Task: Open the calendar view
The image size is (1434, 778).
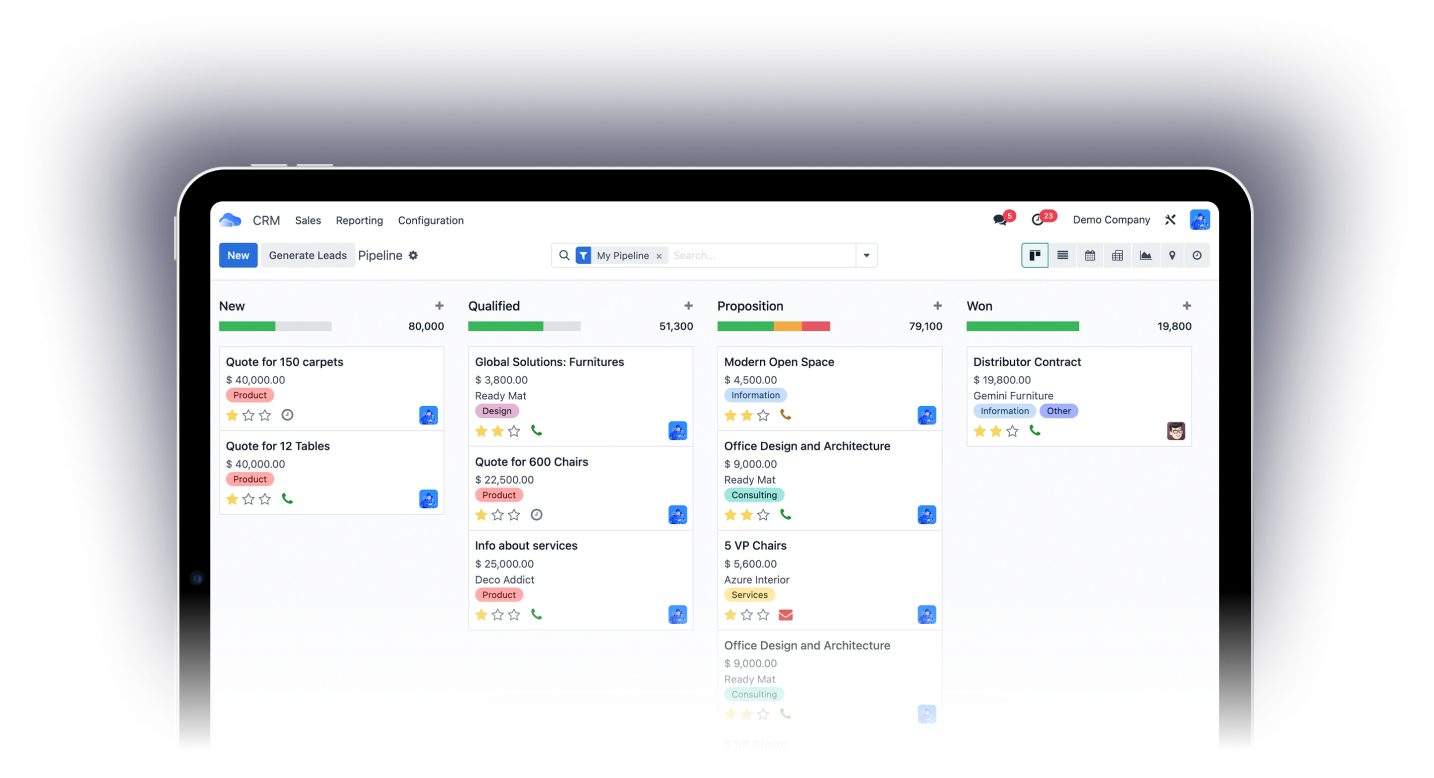Action: coord(1090,256)
